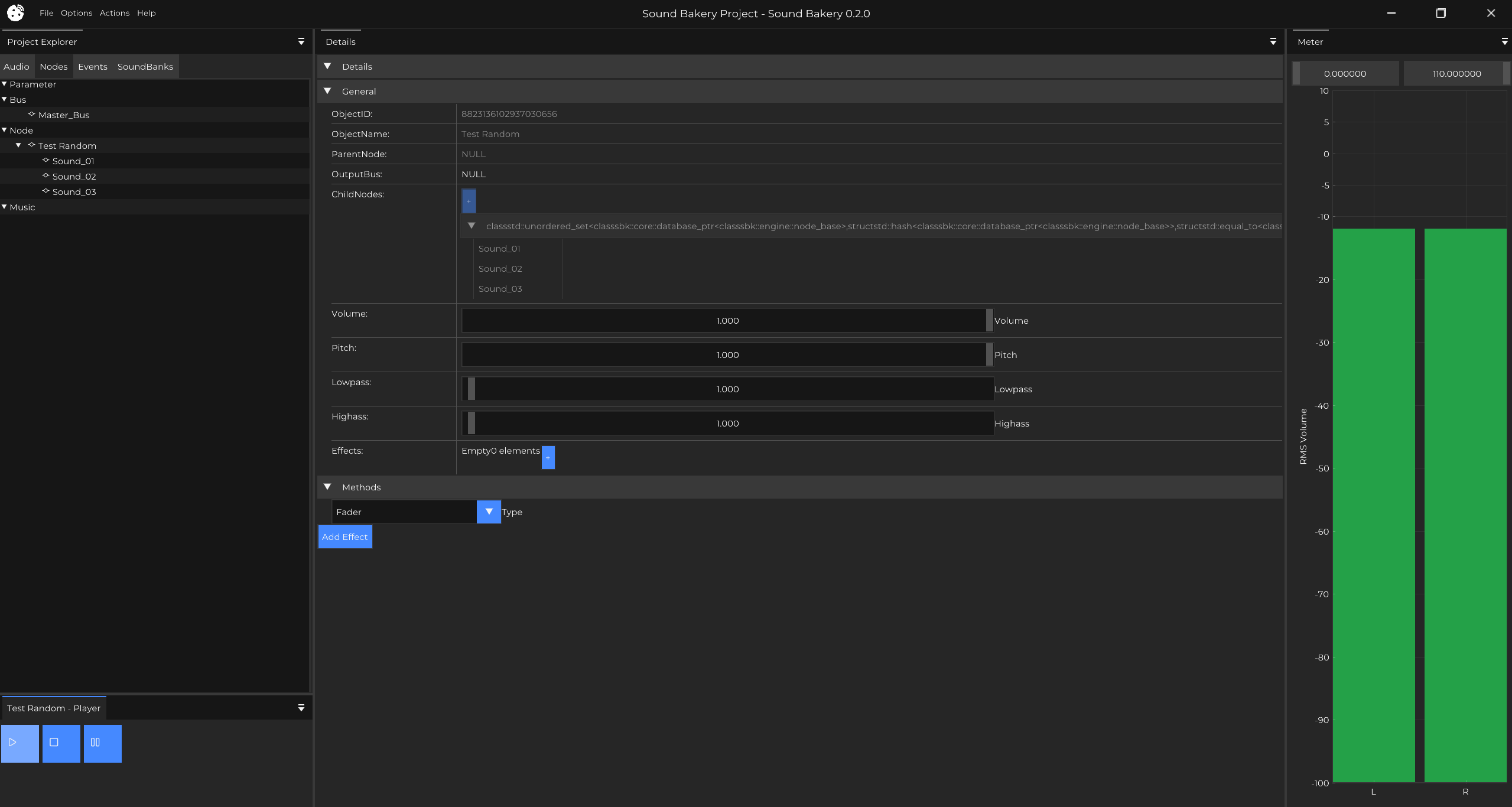This screenshot has width=1512, height=807.
Task: Open the Project Explorer panel options arrow
Action: pyautogui.click(x=301, y=42)
